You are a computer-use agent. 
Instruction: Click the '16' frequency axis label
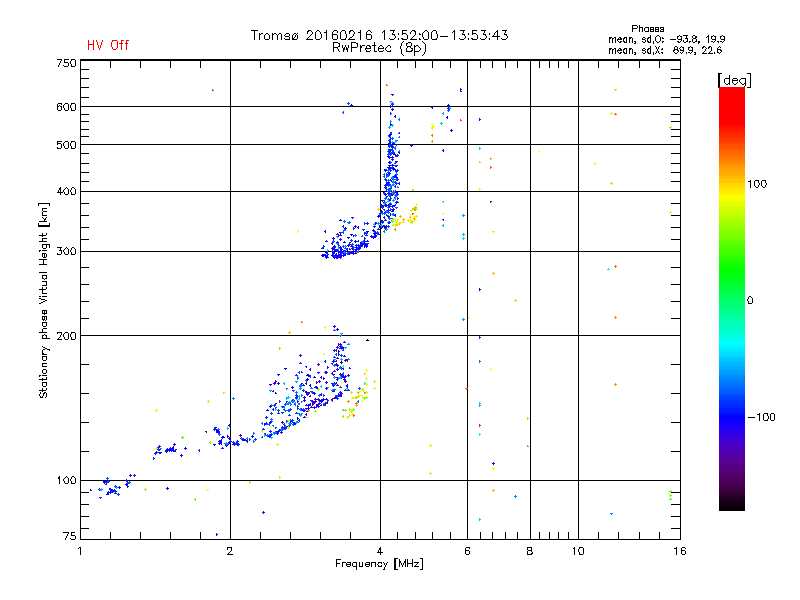point(680,551)
